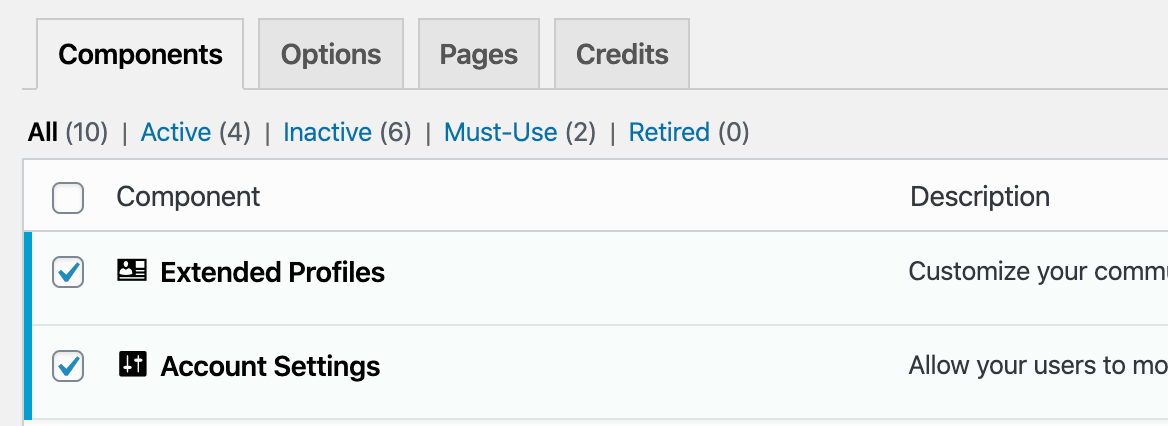This screenshot has height=426, width=1168.
Task: Uncheck the Extended Profiles checkbox
Action: [x=68, y=272]
